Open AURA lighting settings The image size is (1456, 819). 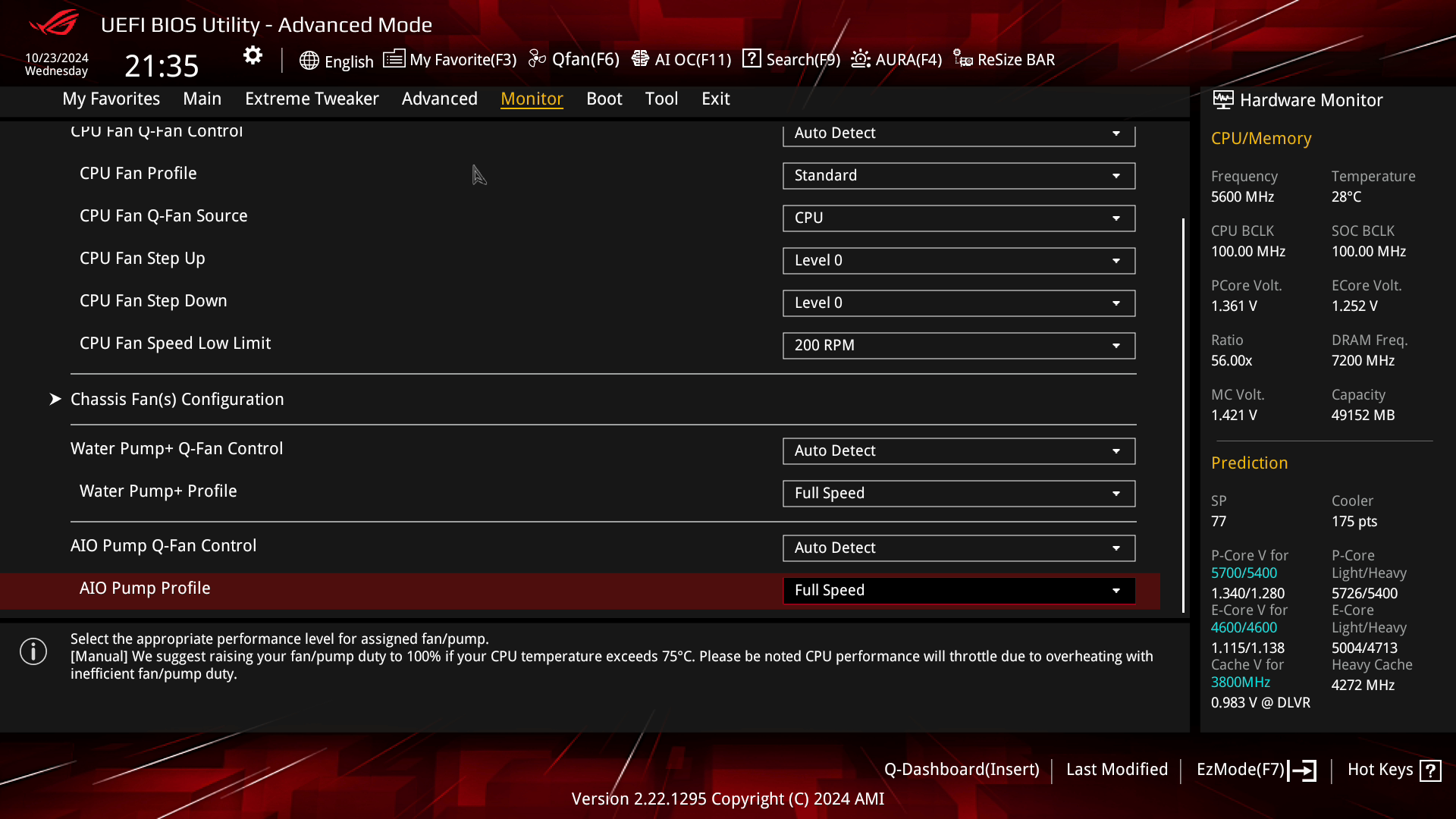(895, 59)
